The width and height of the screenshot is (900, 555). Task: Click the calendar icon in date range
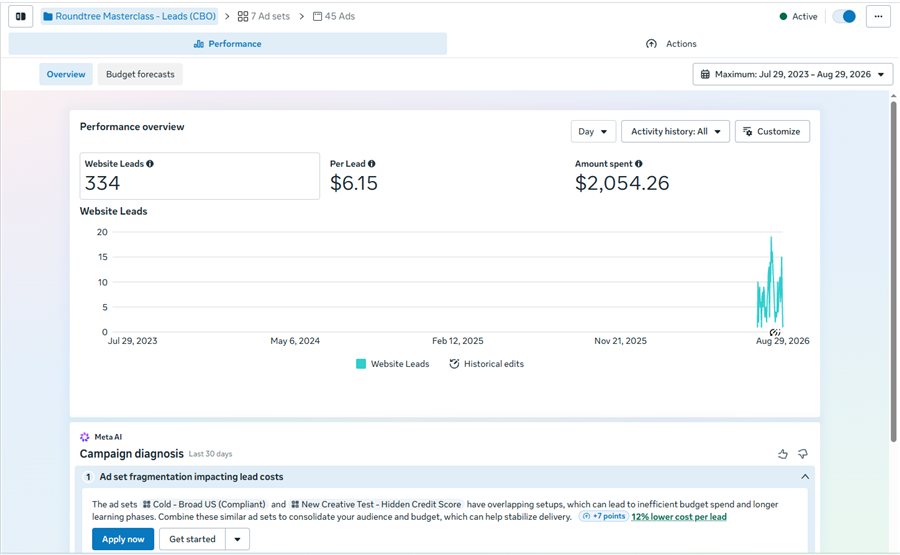(x=705, y=74)
